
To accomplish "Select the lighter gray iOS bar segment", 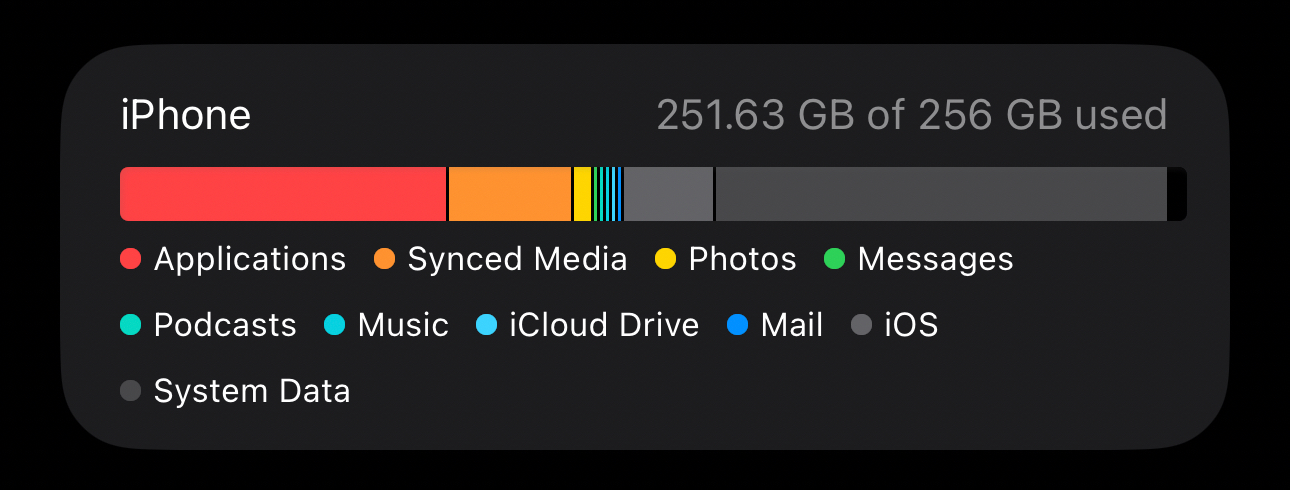I will (668, 194).
